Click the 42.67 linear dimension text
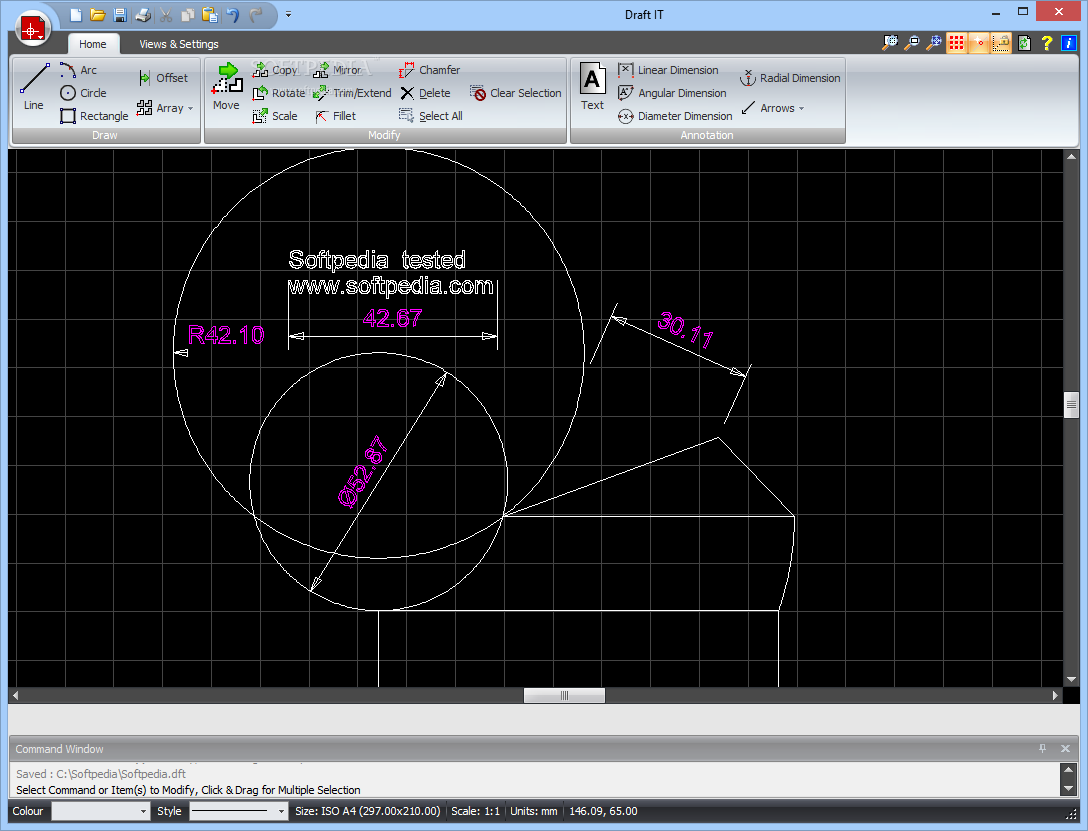 coord(392,318)
